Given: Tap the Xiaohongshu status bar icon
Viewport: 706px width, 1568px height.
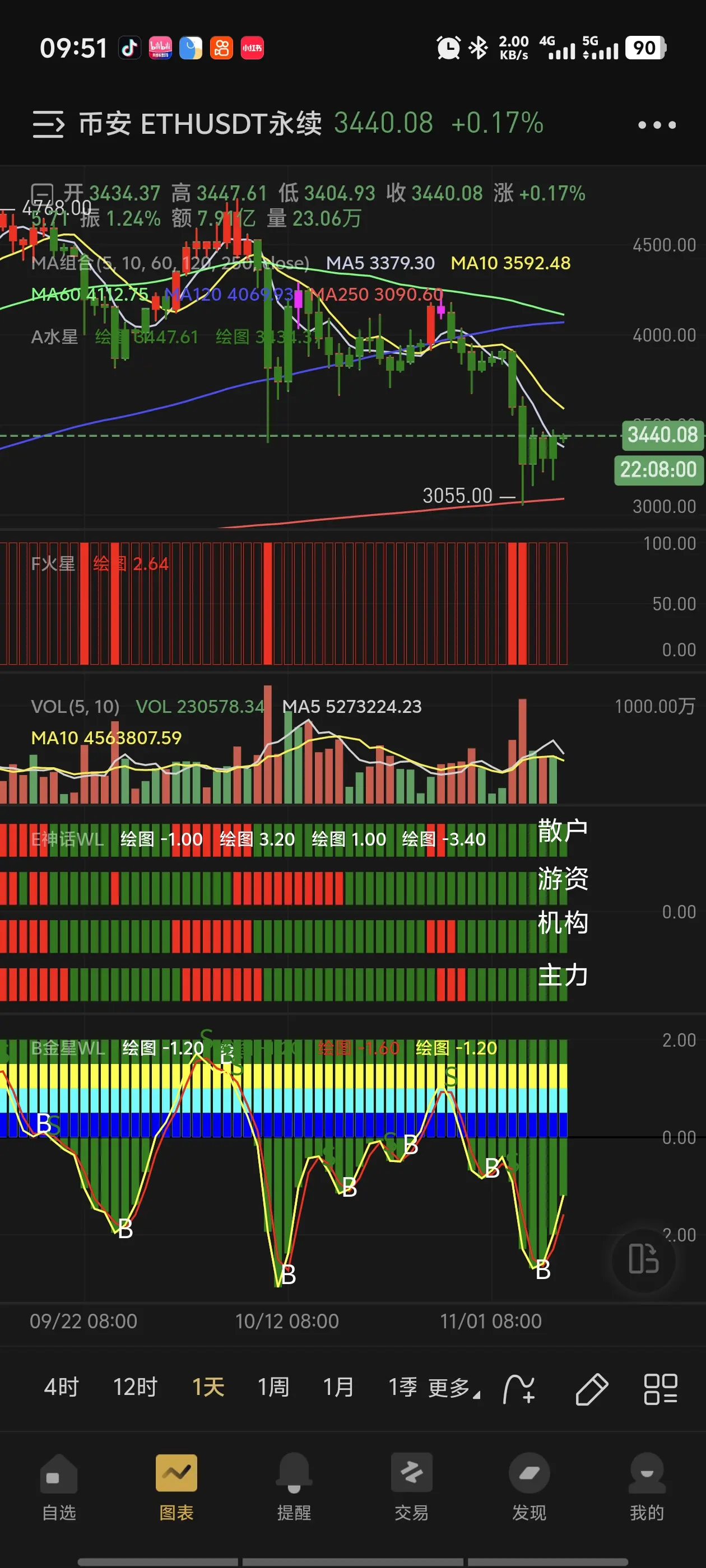Looking at the screenshot, I should pos(252,48).
